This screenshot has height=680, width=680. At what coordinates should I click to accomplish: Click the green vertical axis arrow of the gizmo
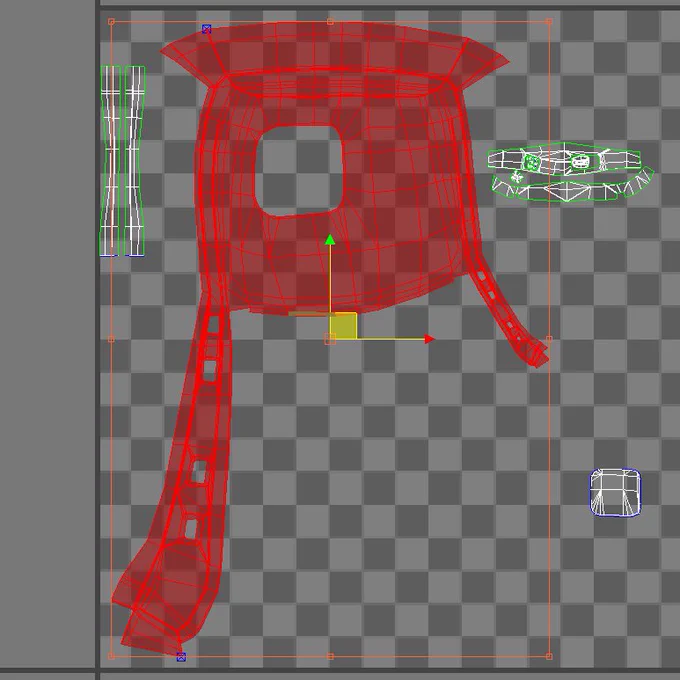pyautogui.click(x=330, y=239)
